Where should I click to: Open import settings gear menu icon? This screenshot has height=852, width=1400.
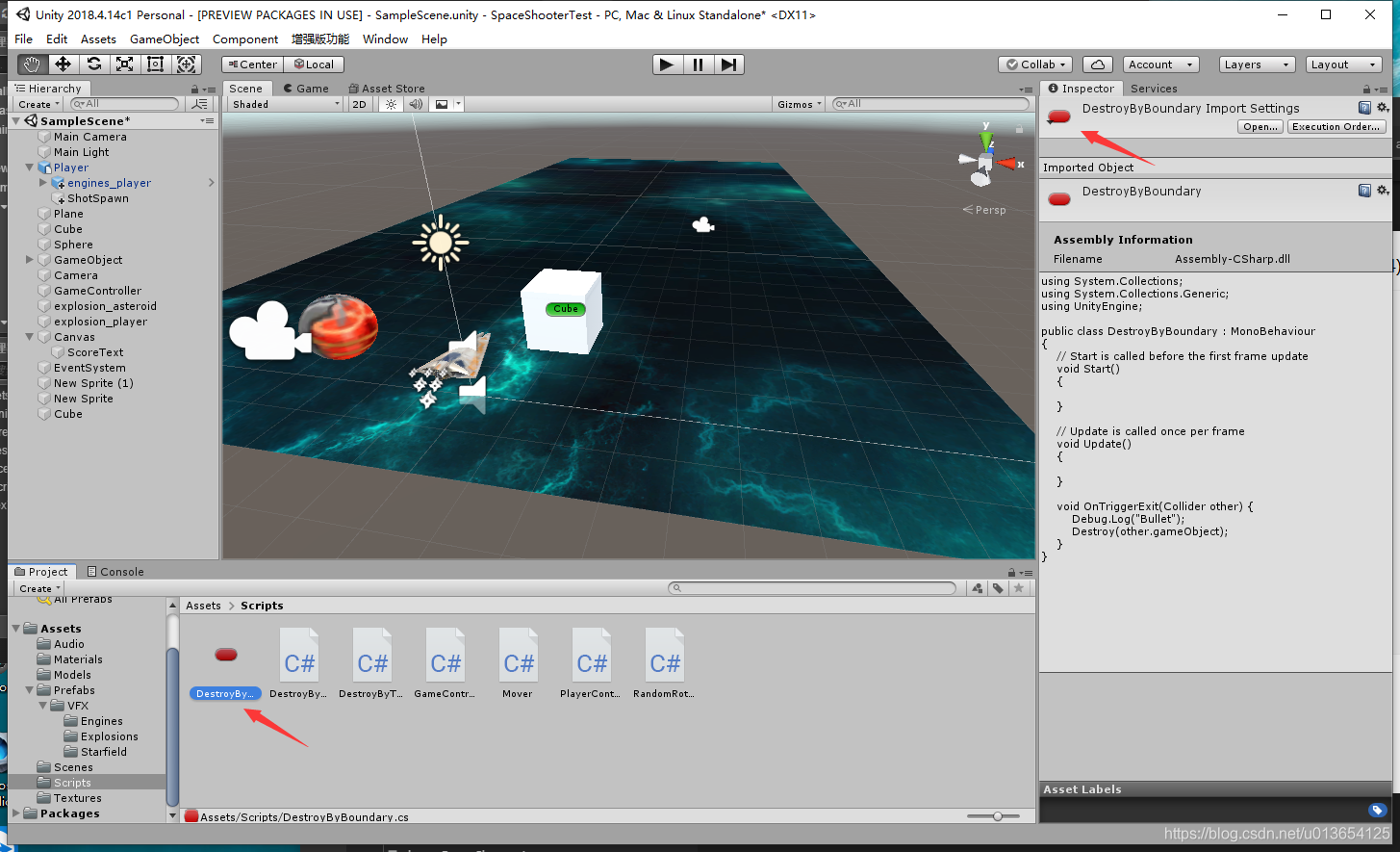pyautogui.click(x=1383, y=108)
